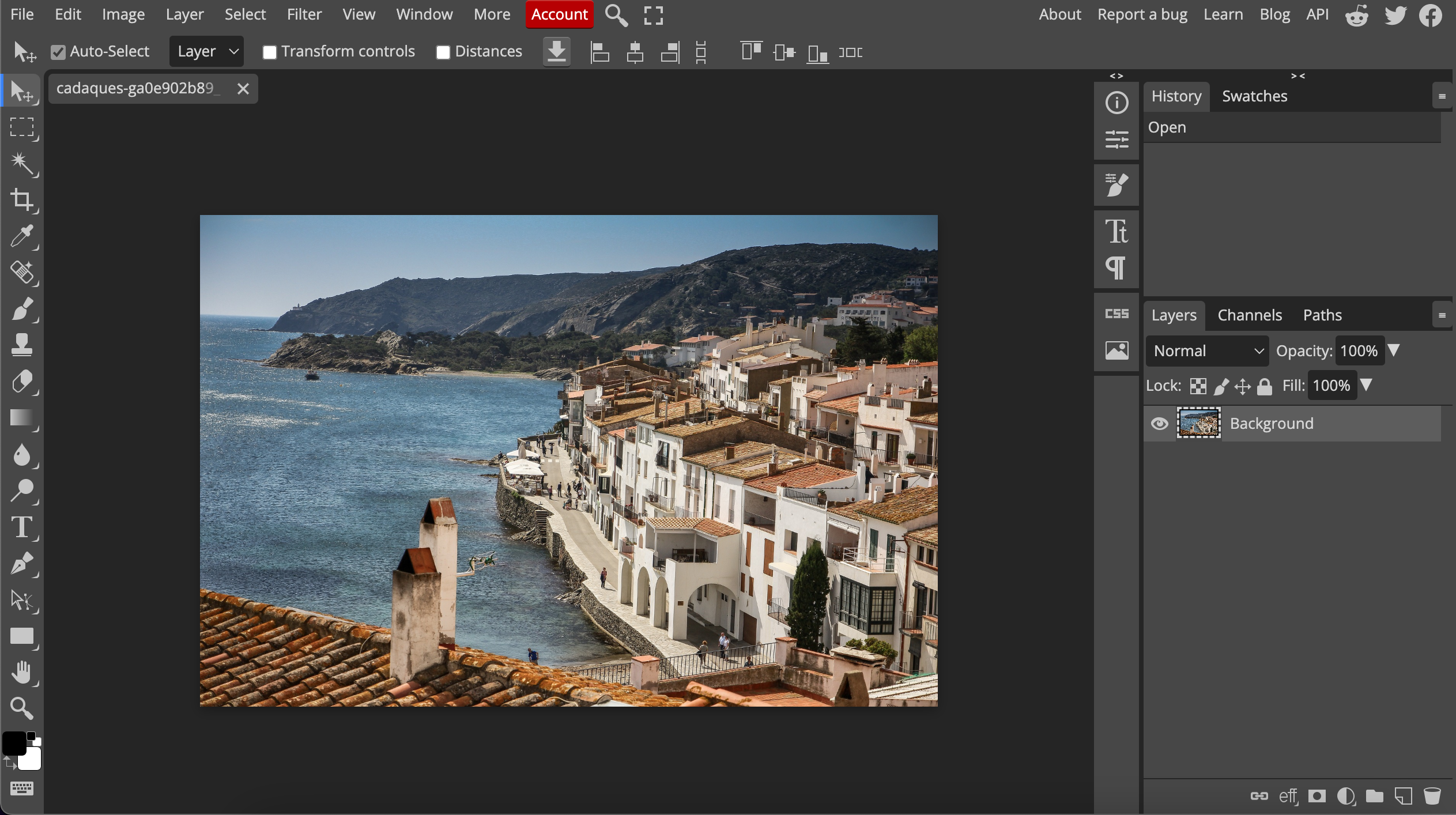Select the Zoom tool in the toolbox
1456x815 pixels.
pos(22,708)
